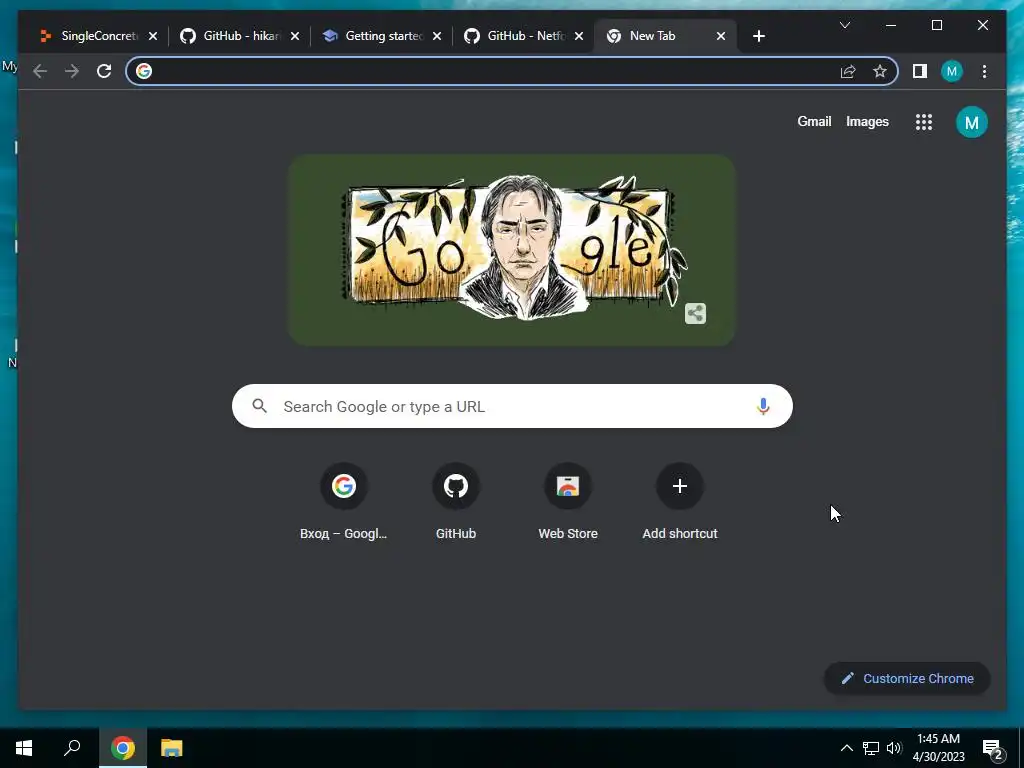This screenshot has width=1024, height=768.
Task: Open the Web Store shortcut
Action: tap(568, 502)
